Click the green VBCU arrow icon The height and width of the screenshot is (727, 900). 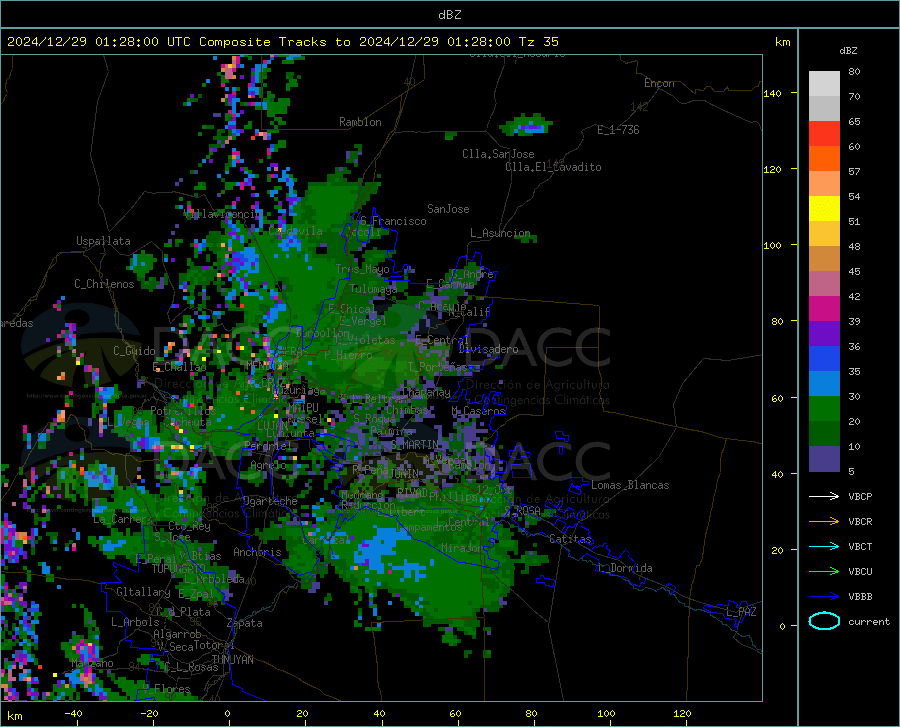824,572
